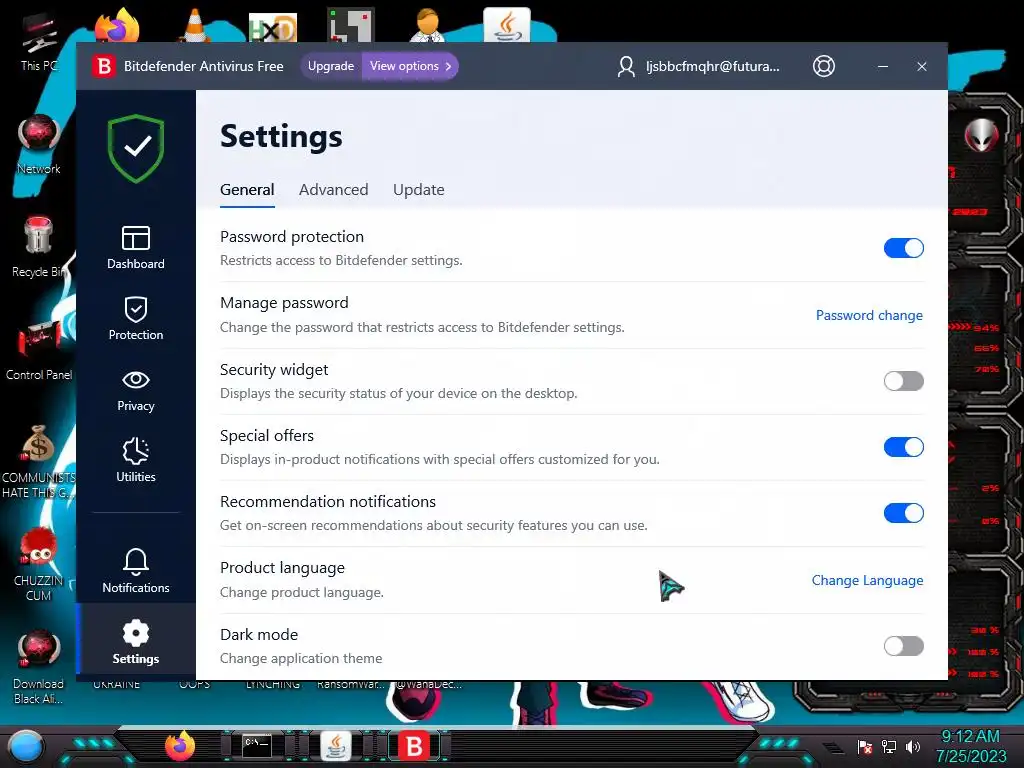Viewport: 1024px width, 768px height.
Task: Click the Bitdefender B logo in title bar
Action: tap(103, 66)
